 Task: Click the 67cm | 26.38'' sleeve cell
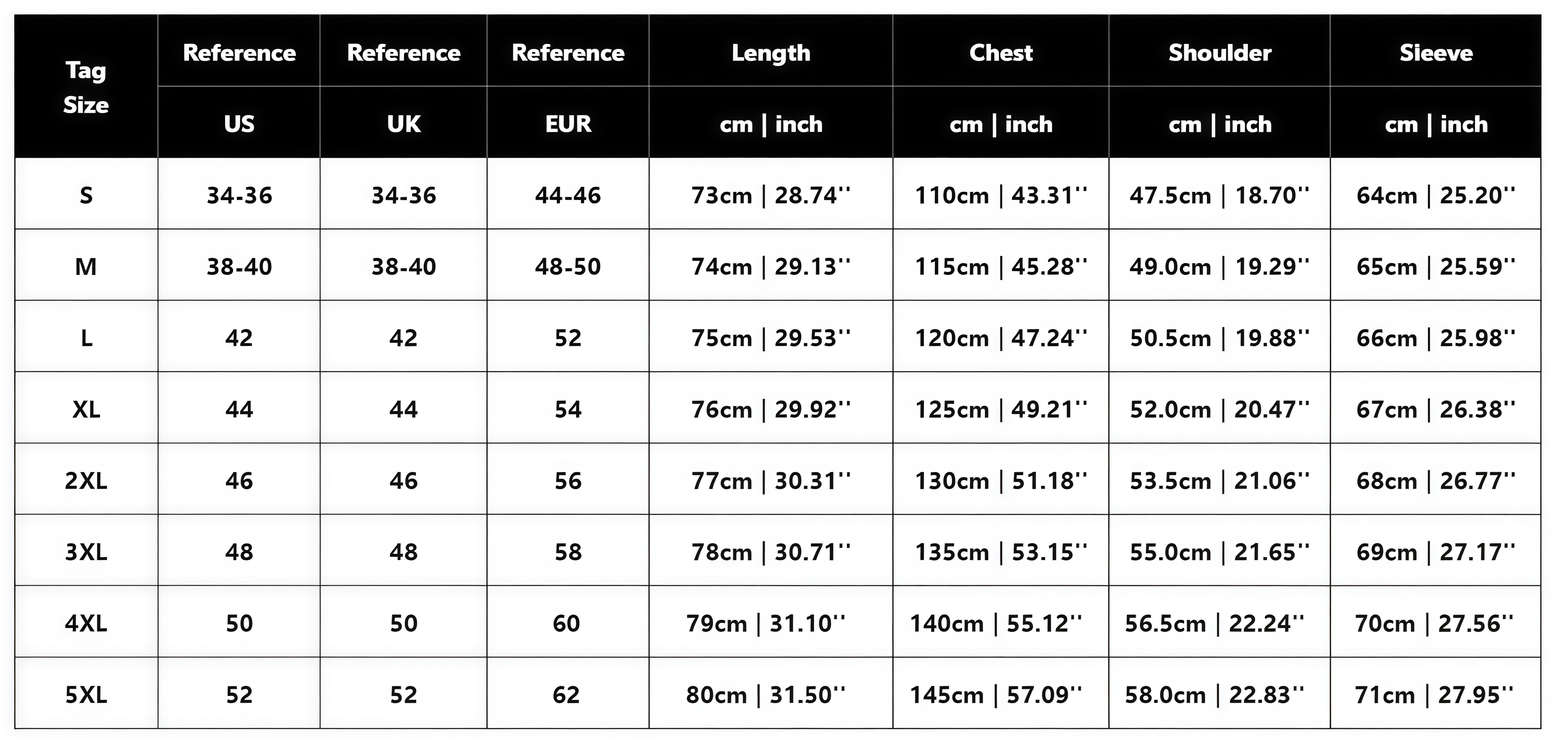pyautogui.click(x=1435, y=409)
